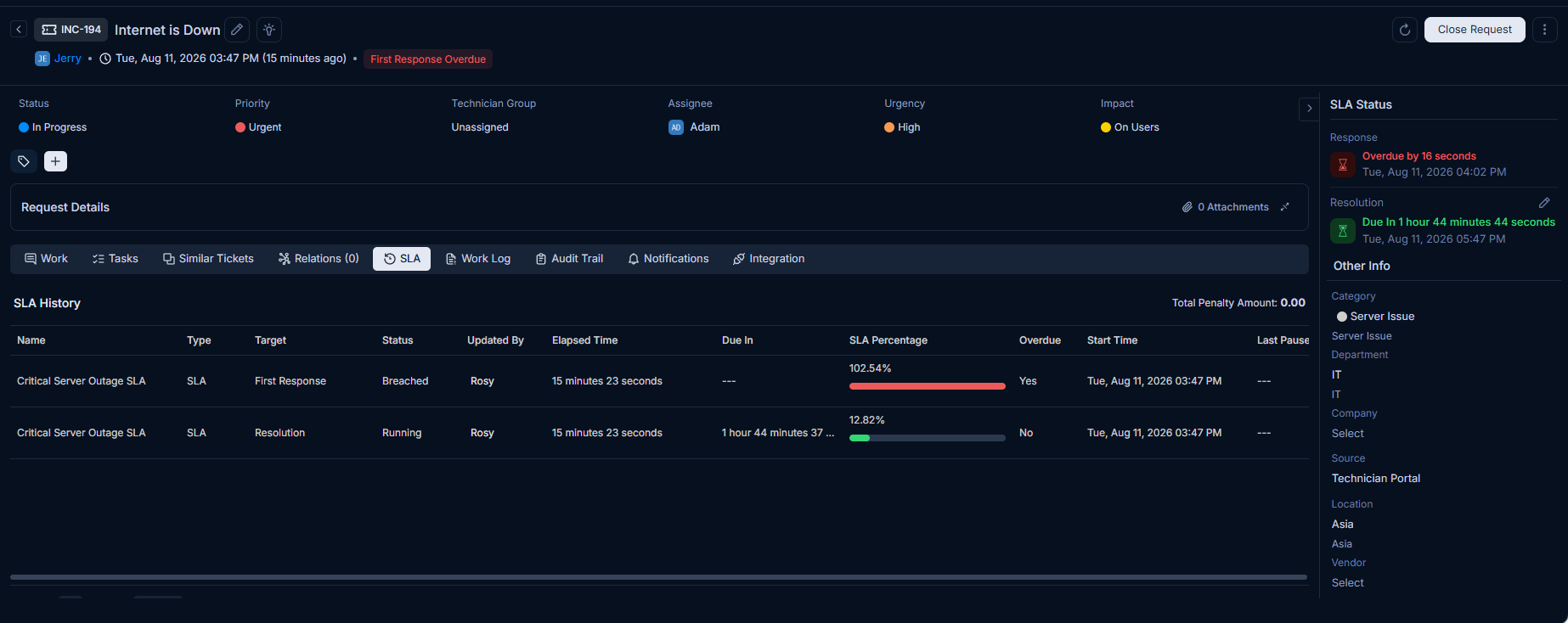Open the Notifications tab
Viewport: 1568px width, 623px height.
pyautogui.click(x=668, y=259)
